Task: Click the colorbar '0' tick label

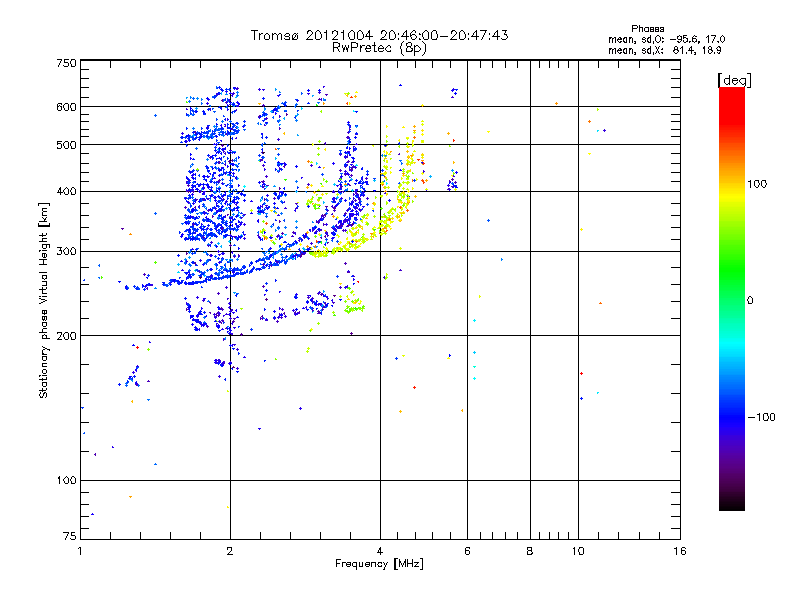Action: click(x=749, y=301)
